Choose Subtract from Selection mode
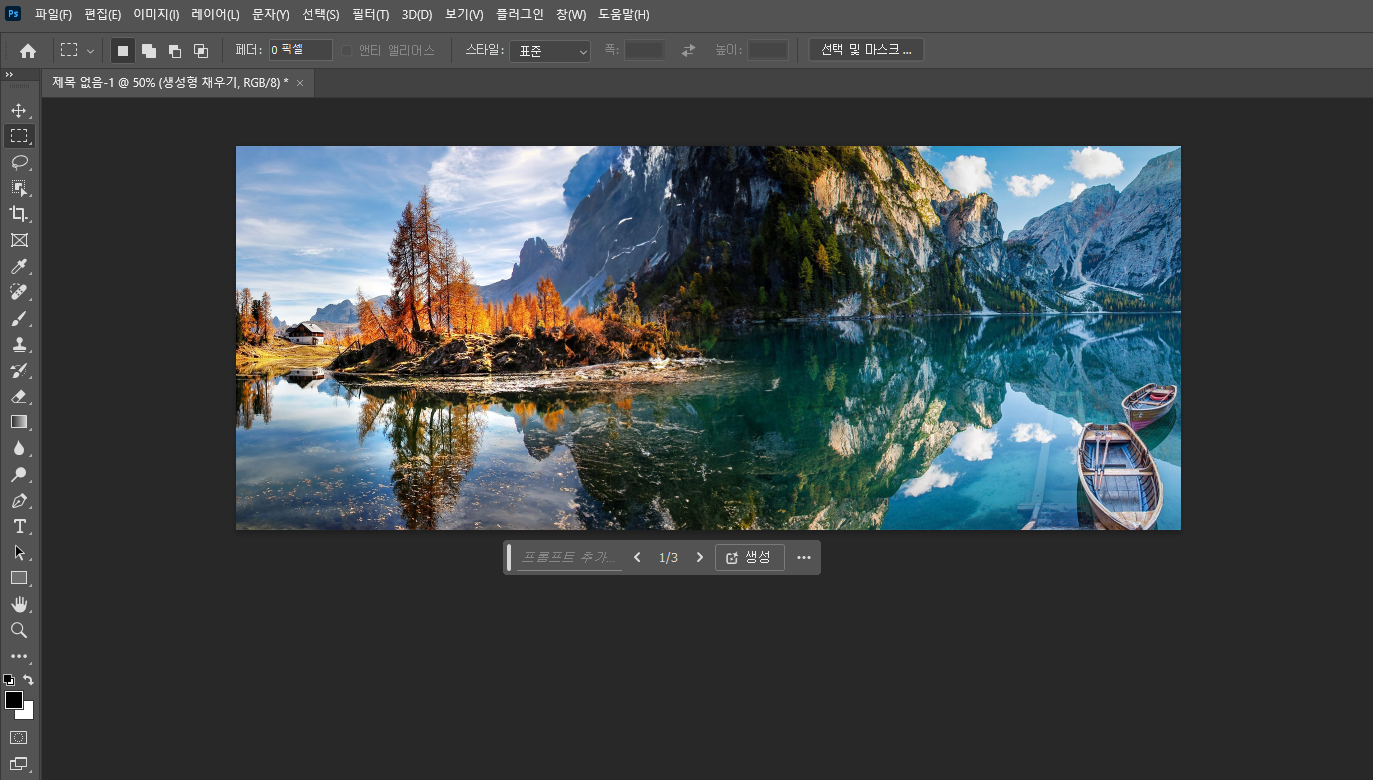 (175, 50)
